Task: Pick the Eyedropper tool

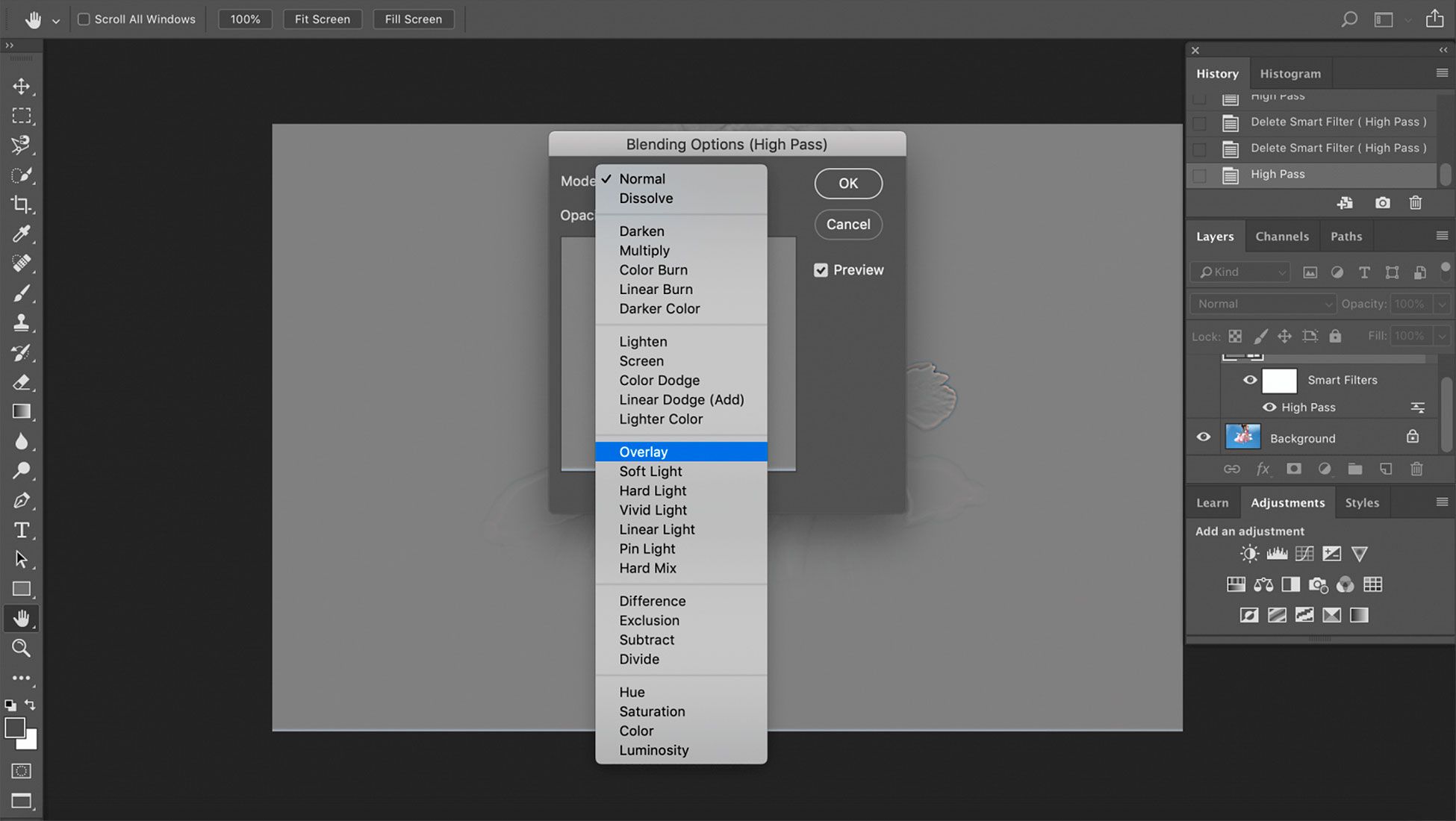Action: (x=21, y=234)
